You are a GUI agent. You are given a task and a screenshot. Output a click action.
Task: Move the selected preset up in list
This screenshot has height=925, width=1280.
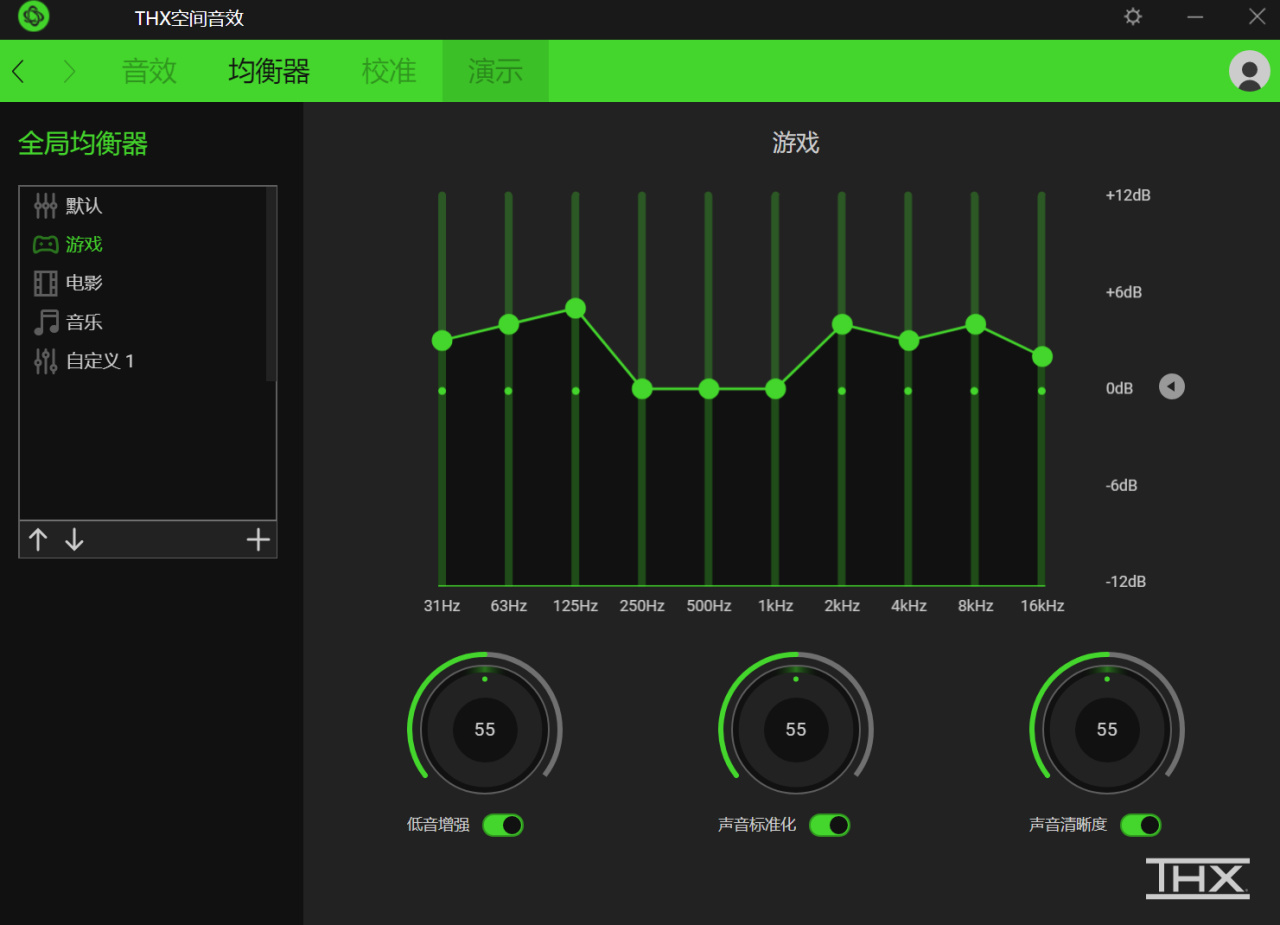pos(38,540)
